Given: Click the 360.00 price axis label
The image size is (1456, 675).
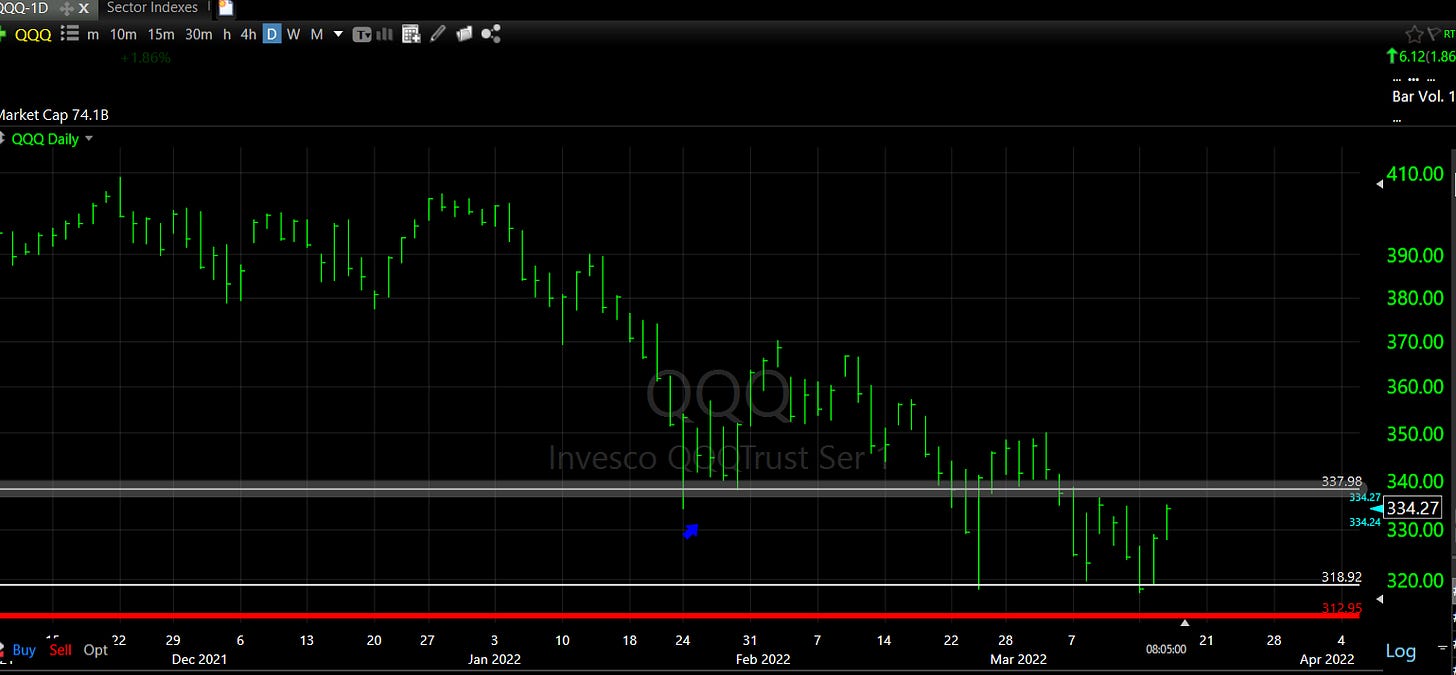Looking at the screenshot, I should tap(1416, 386).
